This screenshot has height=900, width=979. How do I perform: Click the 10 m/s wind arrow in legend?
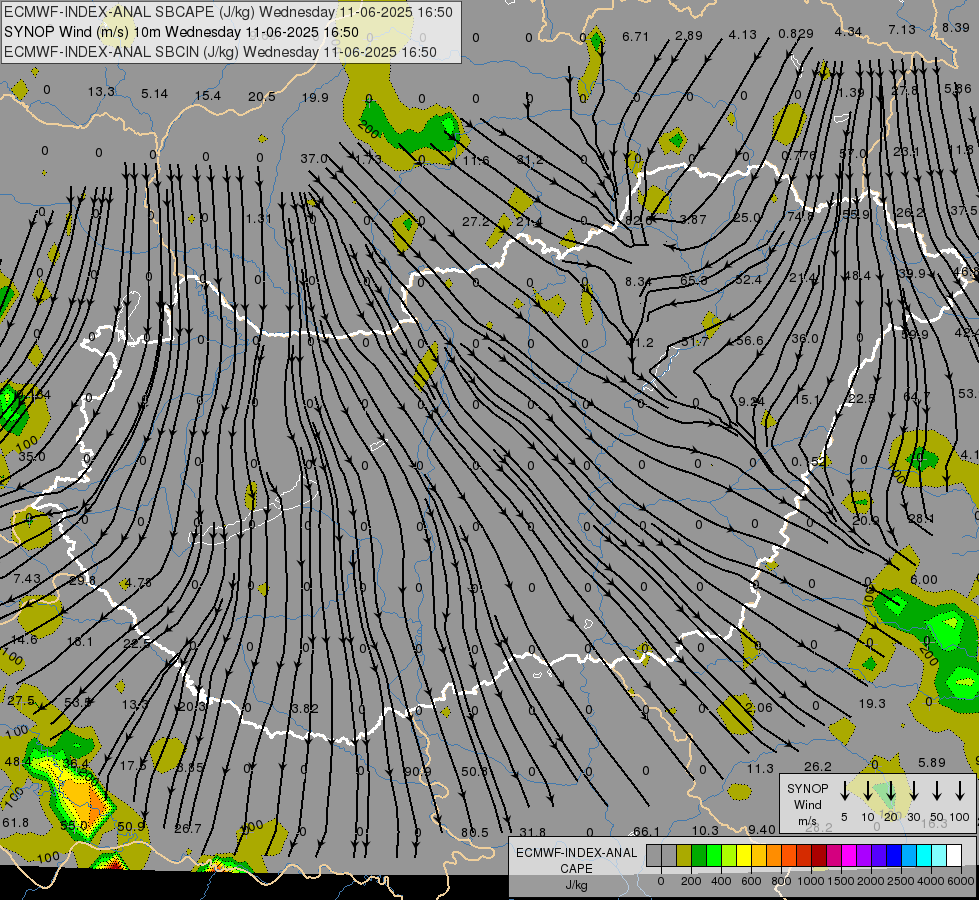(867, 791)
